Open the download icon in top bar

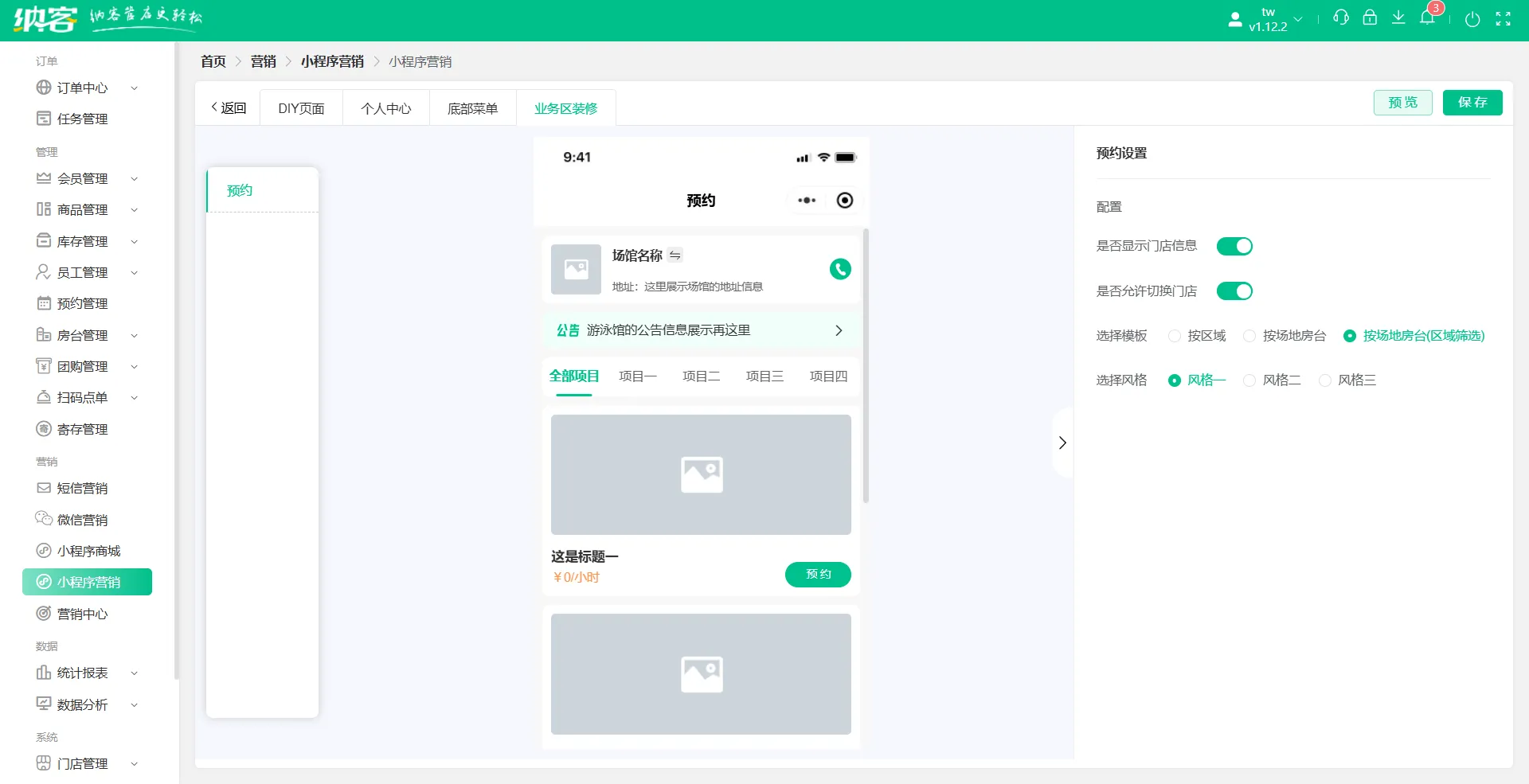coord(1398,18)
